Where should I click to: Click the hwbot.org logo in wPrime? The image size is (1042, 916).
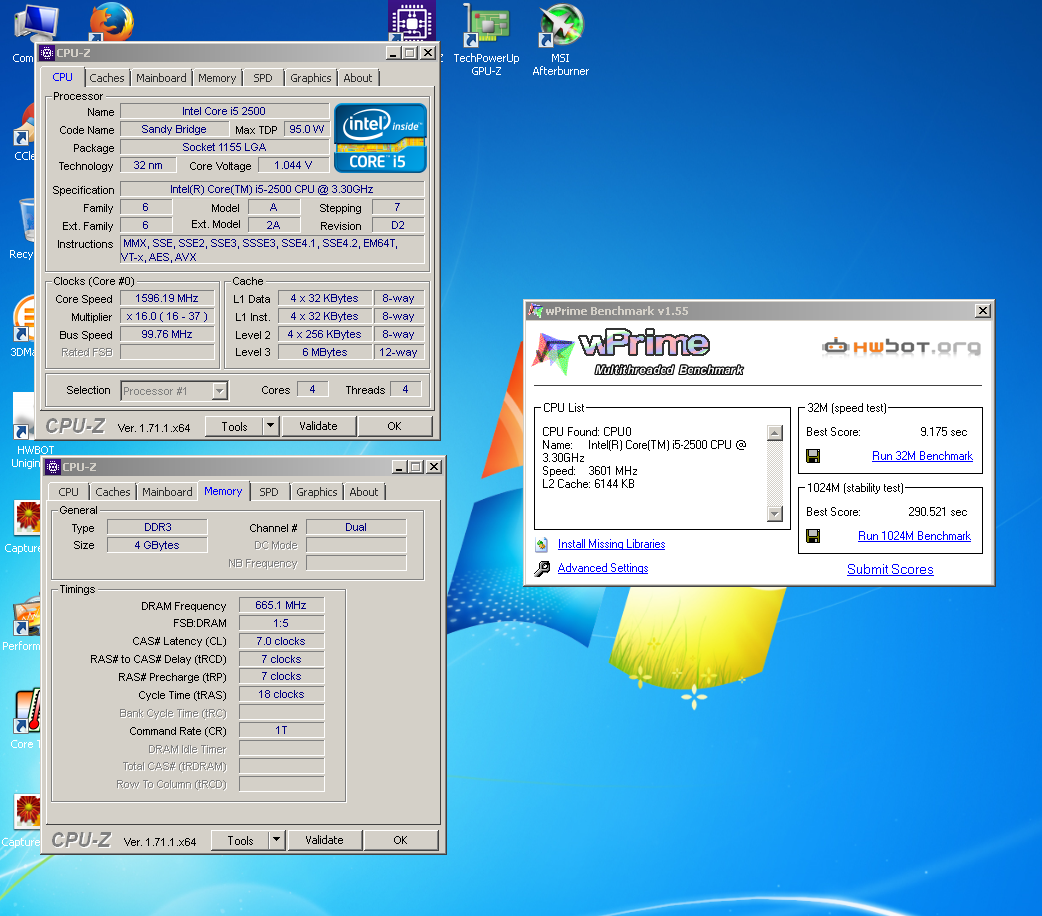(x=902, y=346)
